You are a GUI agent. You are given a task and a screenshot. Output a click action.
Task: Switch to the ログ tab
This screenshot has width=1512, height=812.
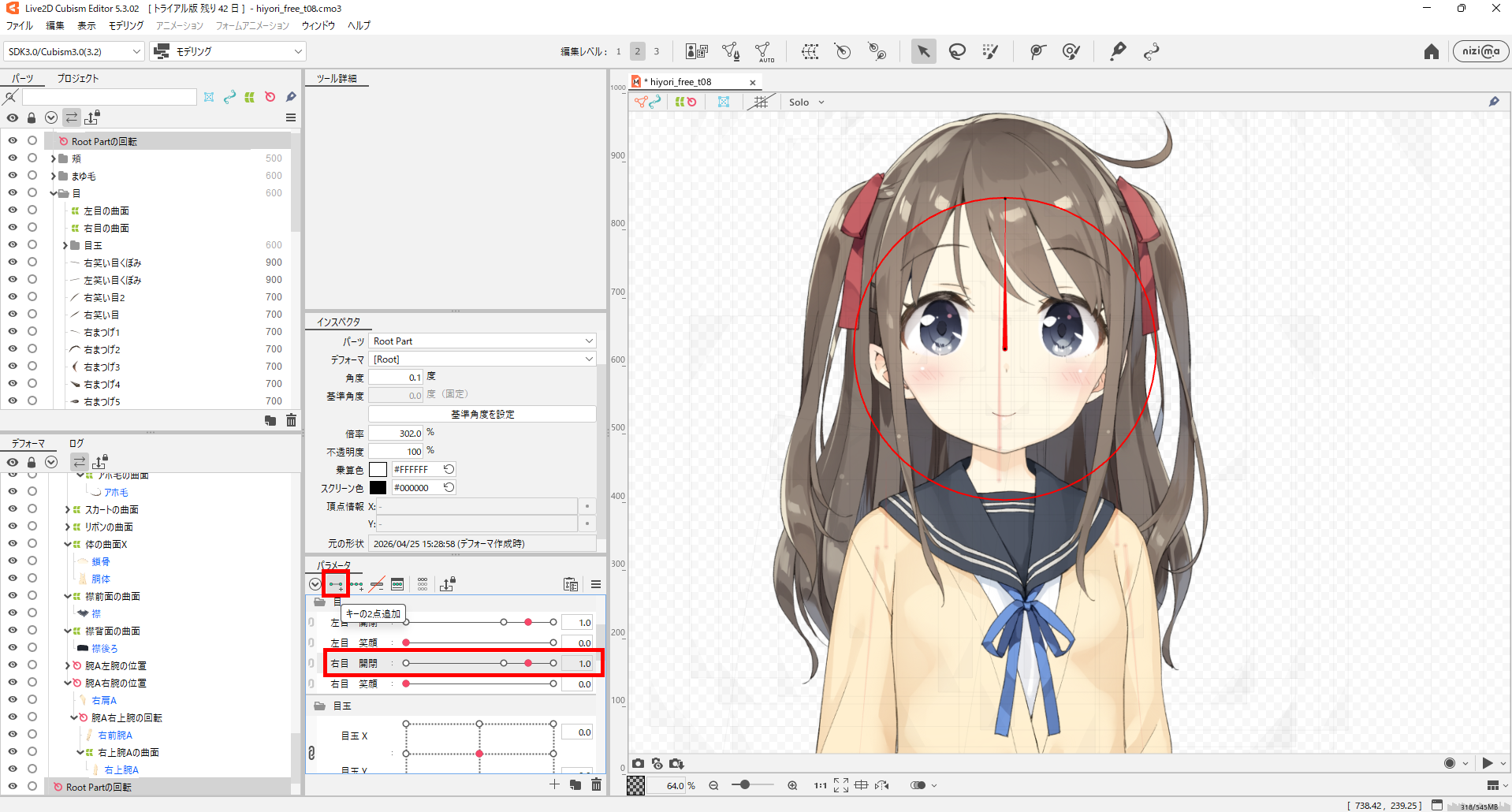(76, 443)
